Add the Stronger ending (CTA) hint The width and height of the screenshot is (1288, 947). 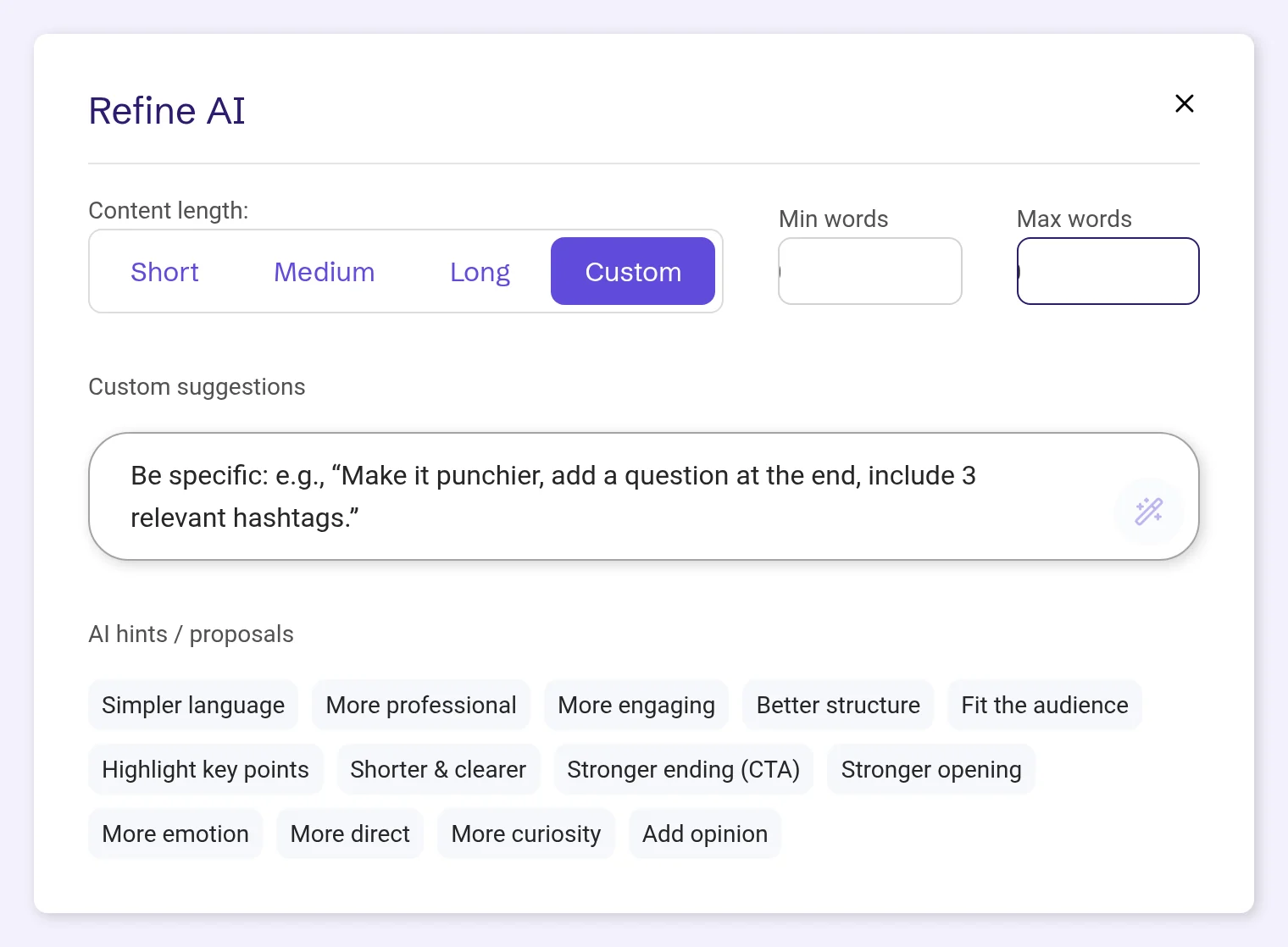pos(684,769)
